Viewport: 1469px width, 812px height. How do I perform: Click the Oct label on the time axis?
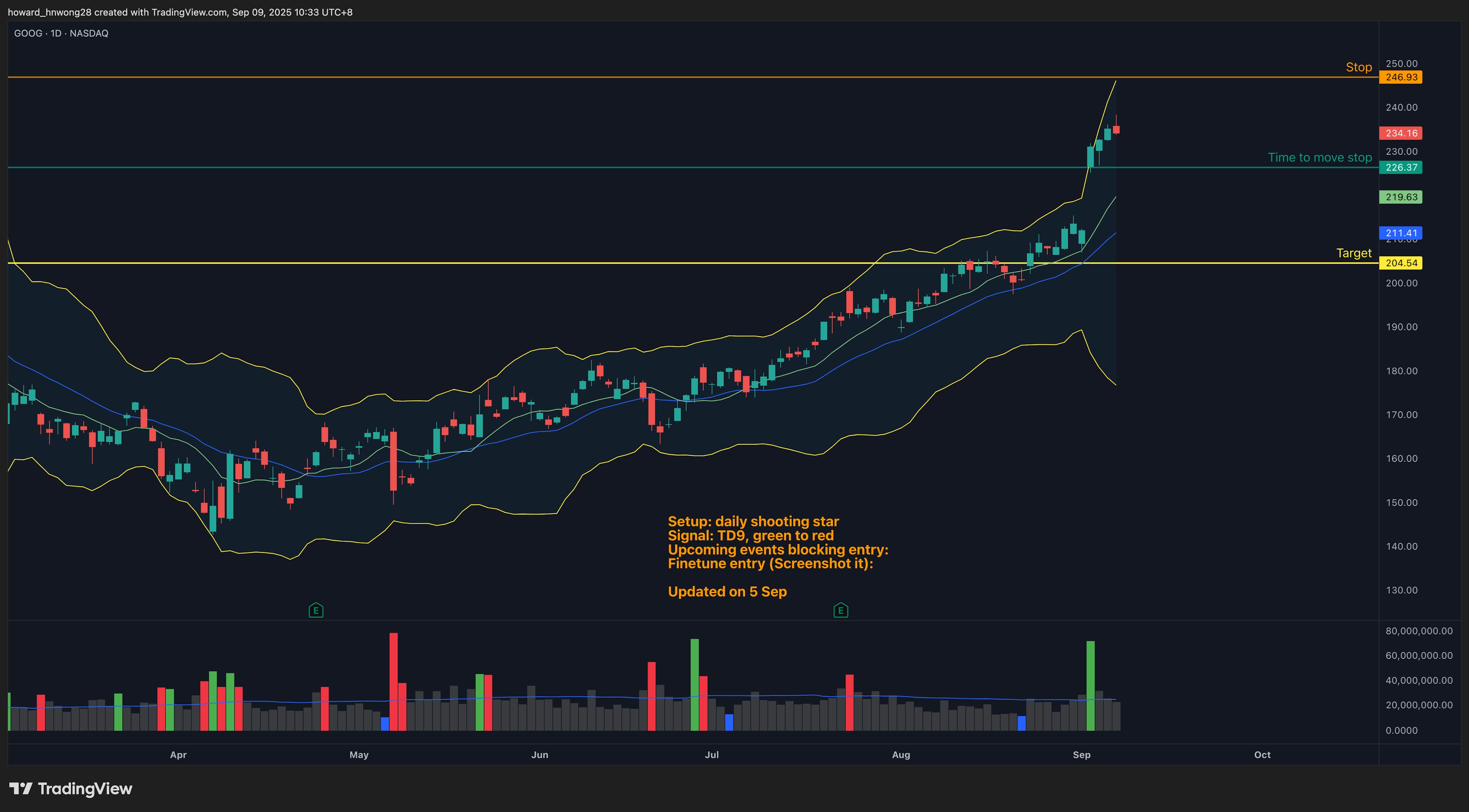[1262, 754]
